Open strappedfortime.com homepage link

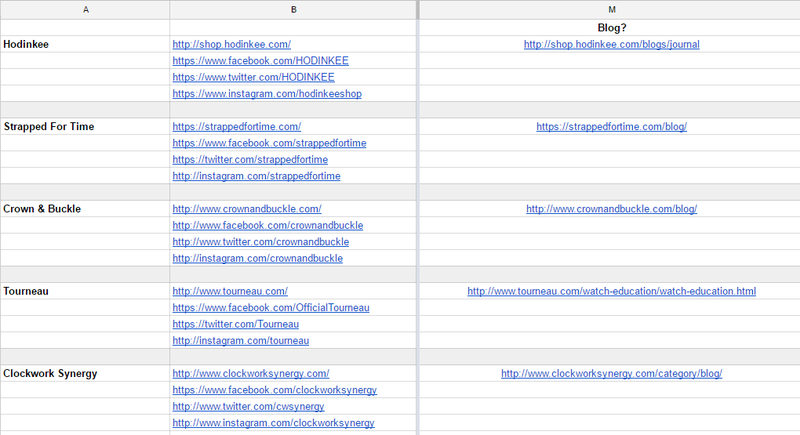point(237,126)
